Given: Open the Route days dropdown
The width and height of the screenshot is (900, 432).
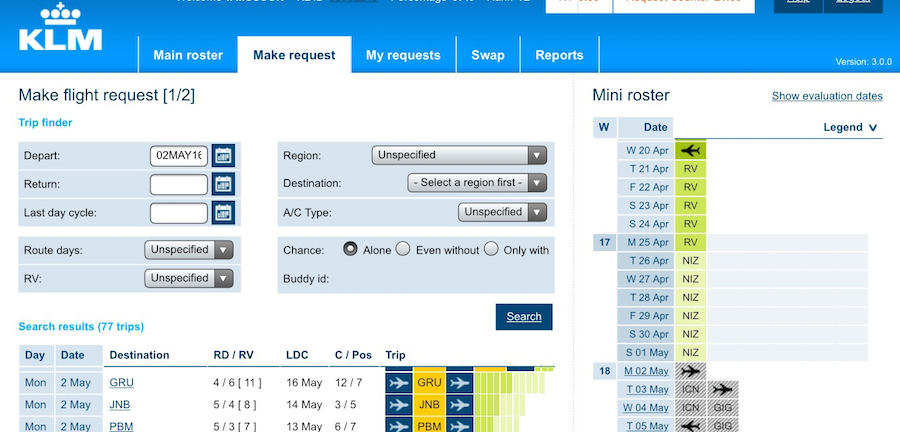Looking at the screenshot, I should click(x=189, y=250).
